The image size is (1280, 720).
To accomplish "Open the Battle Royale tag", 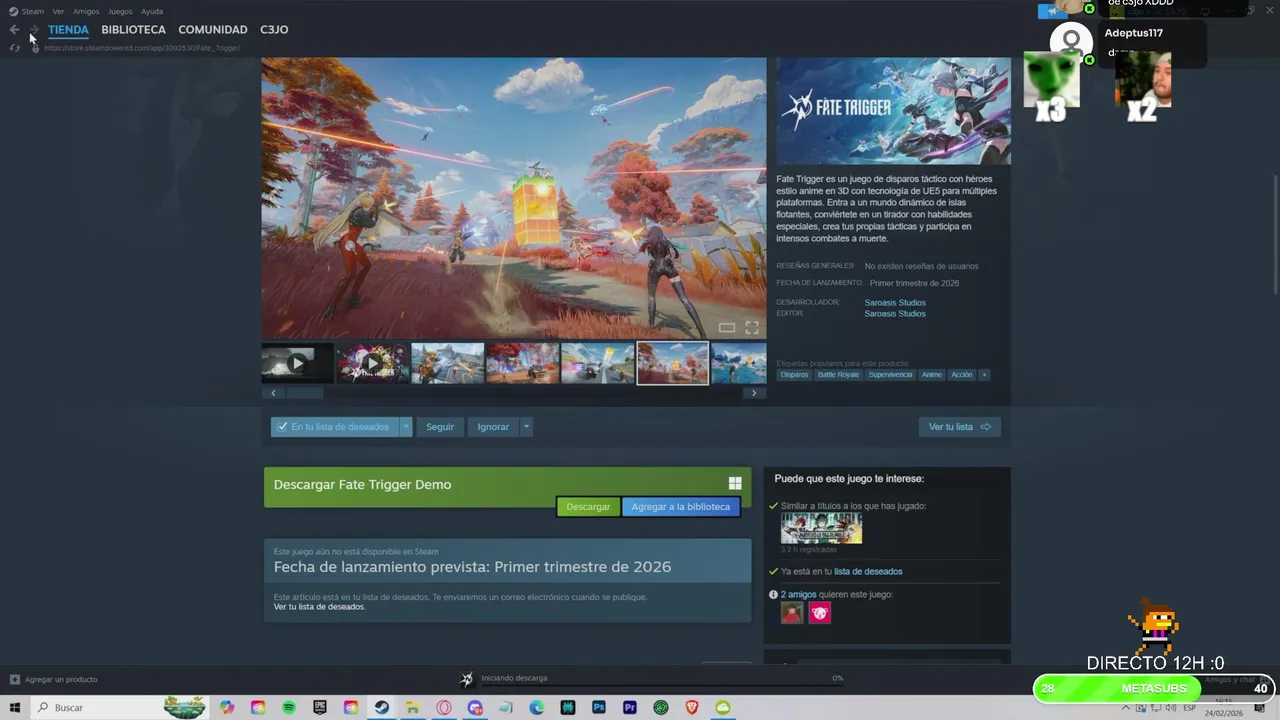I will coord(838,375).
